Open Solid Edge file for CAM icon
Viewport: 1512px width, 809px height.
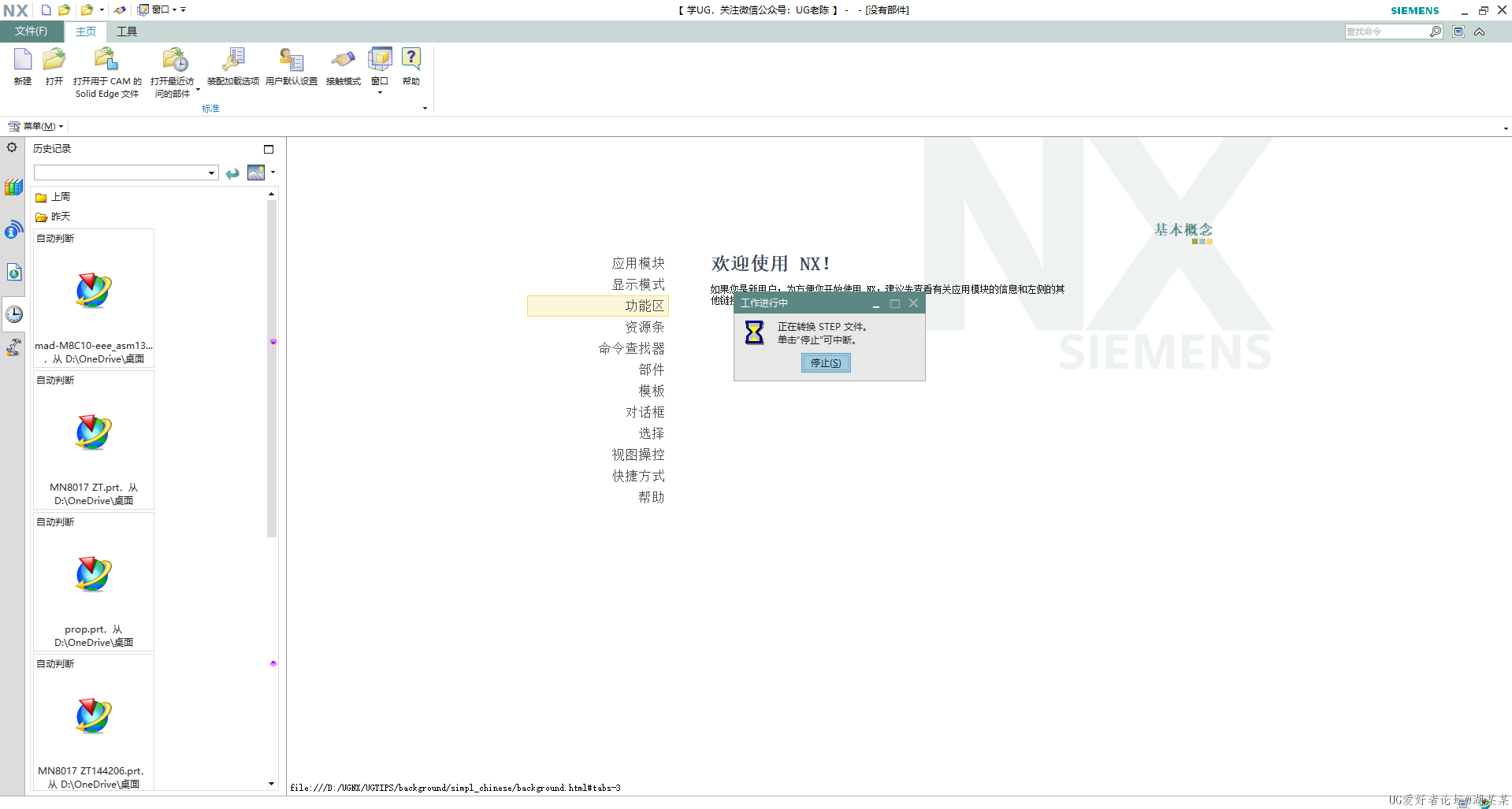(106, 60)
